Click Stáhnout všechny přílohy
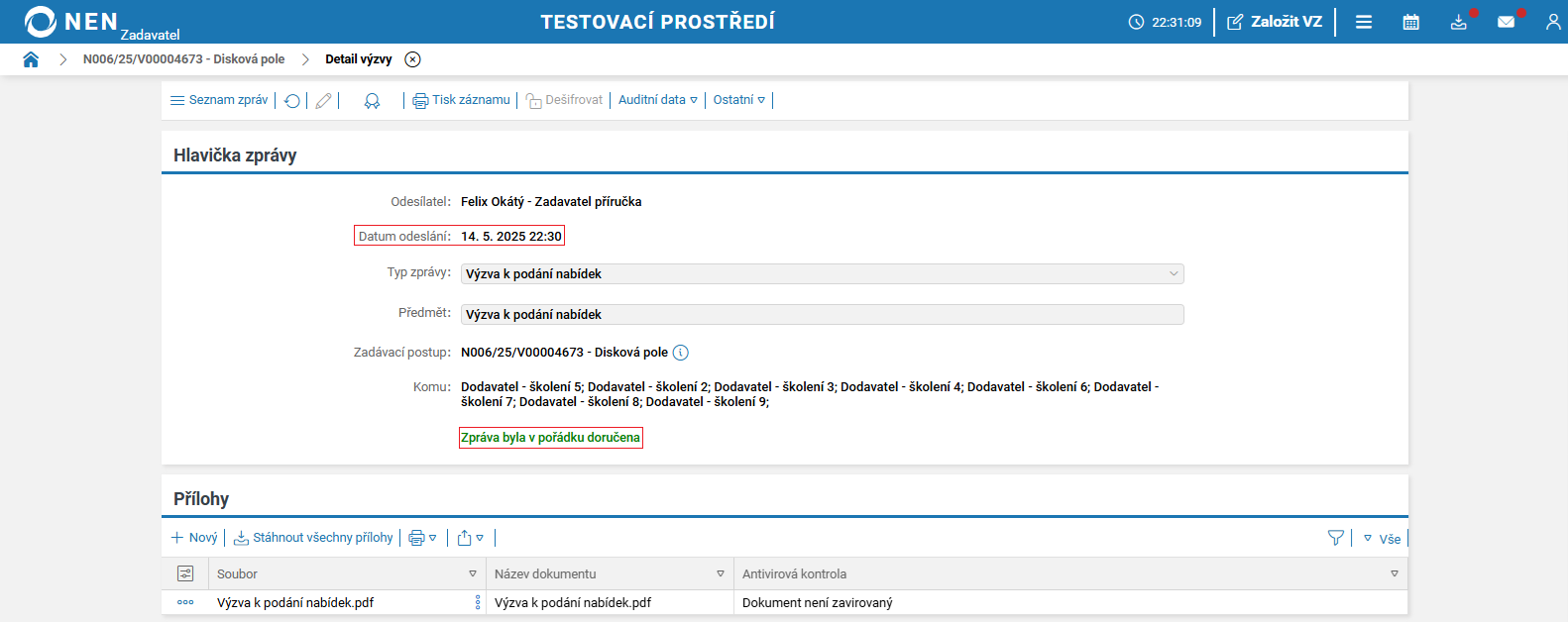The height and width of the screenshot is (622, 1568). pos(313,538)
